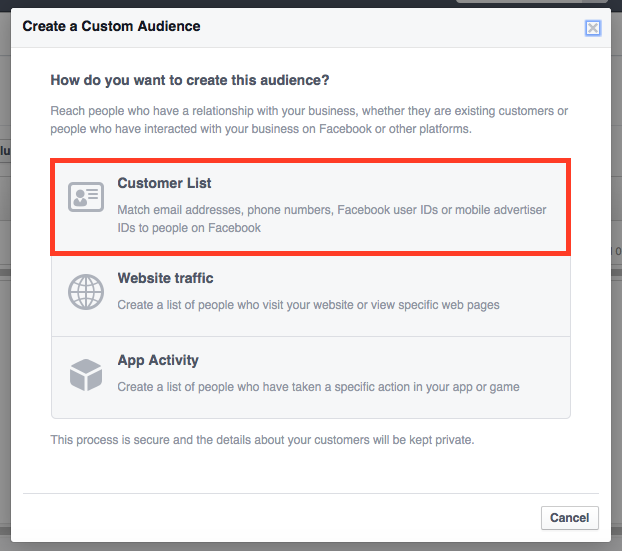The height and width of the screenshot is (551, 622).
Task: Click the "How do you want to create" heading
Action: 189,80
